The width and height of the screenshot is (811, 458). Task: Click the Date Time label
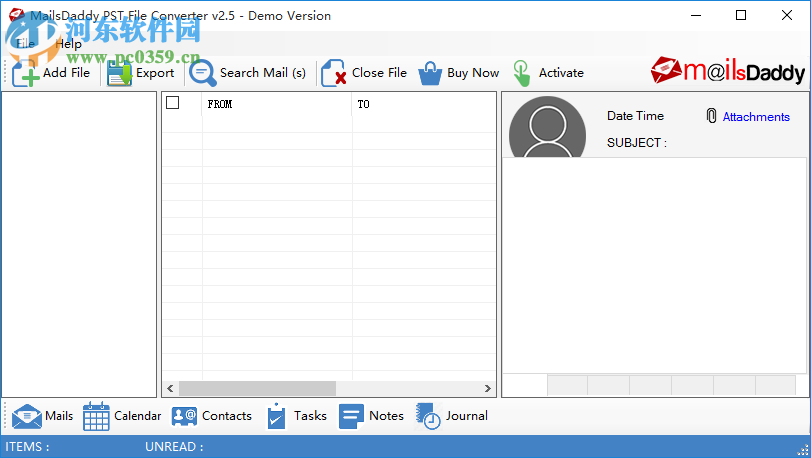click(x=635, y=116)
